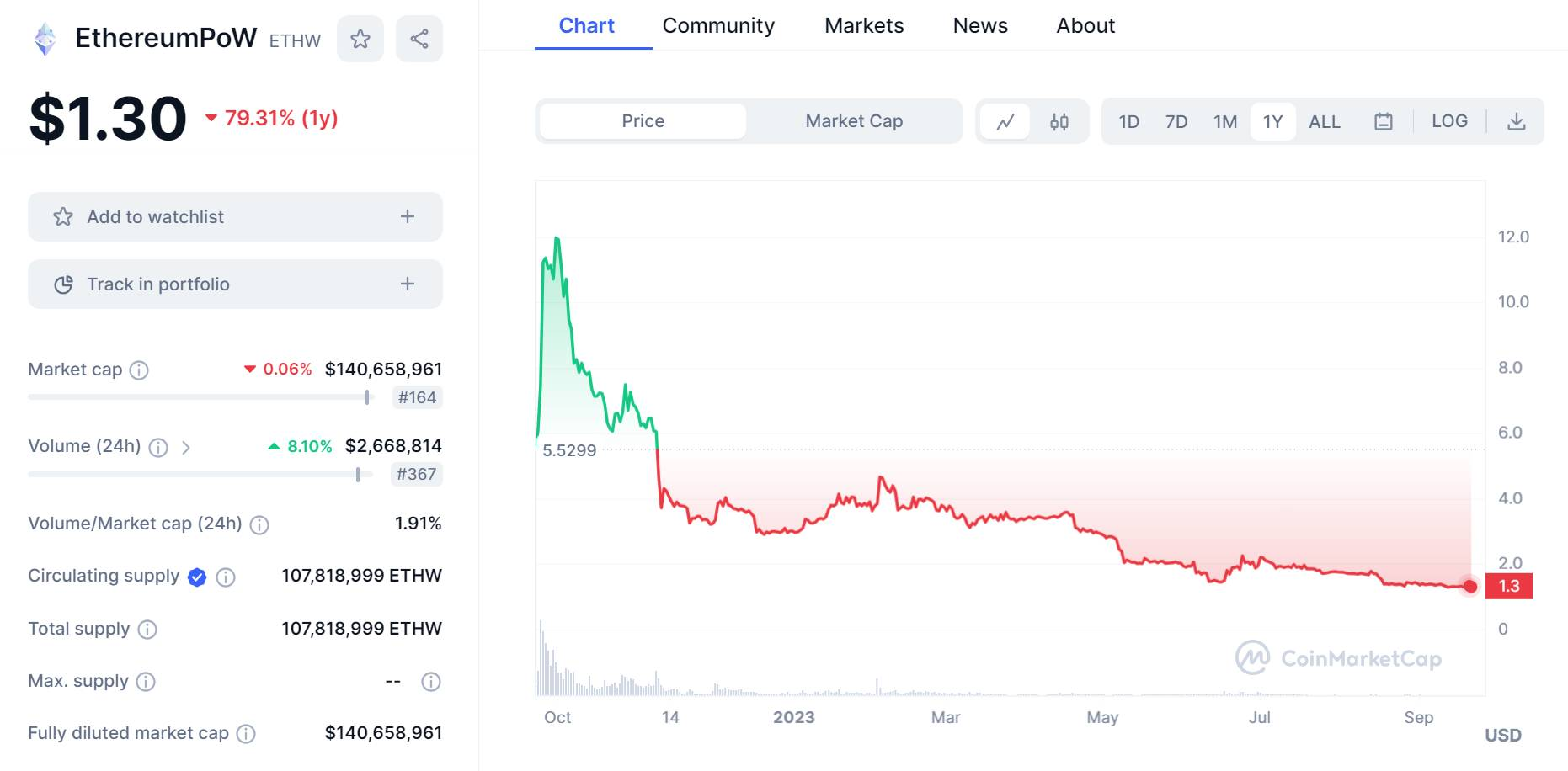Click info icon next to Volume (24h)

click(x=158, y=448)
